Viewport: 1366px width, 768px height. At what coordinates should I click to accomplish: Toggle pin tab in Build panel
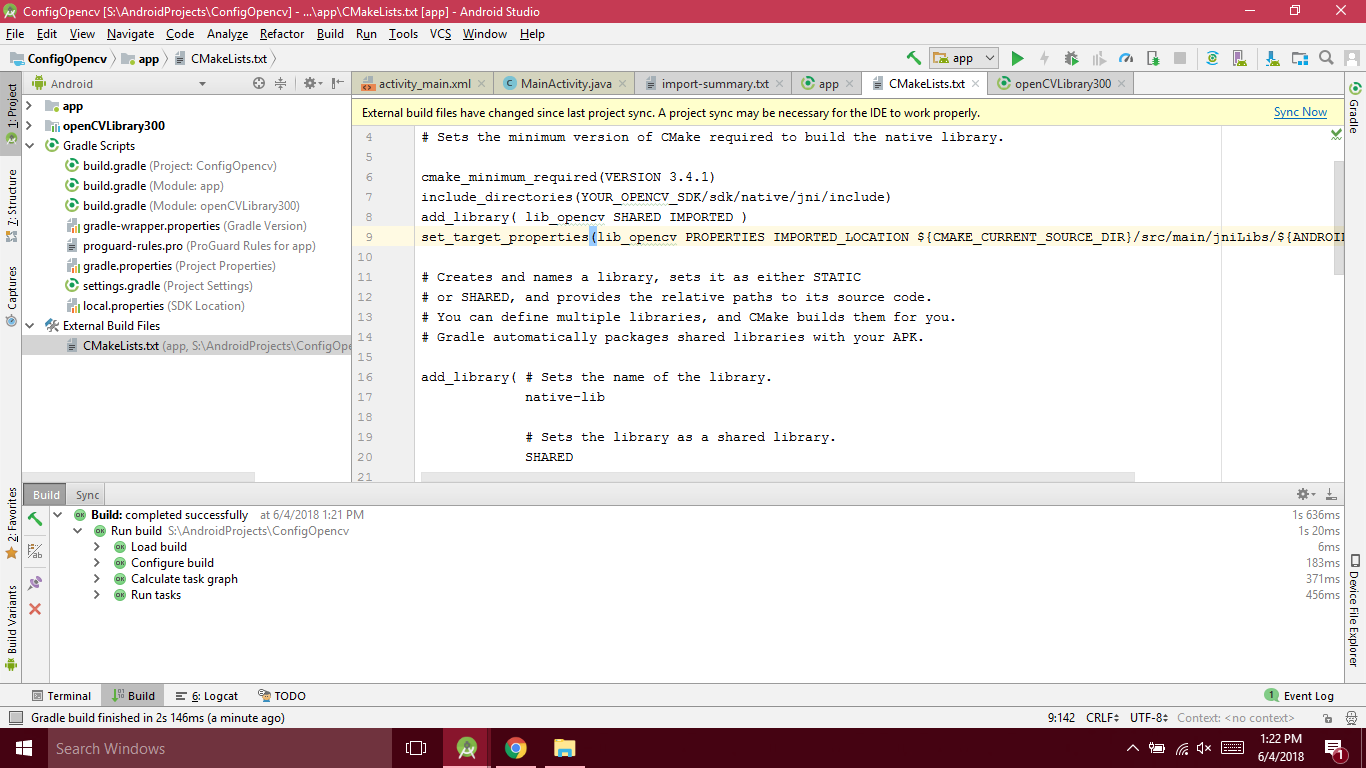[x=35, y=582]
